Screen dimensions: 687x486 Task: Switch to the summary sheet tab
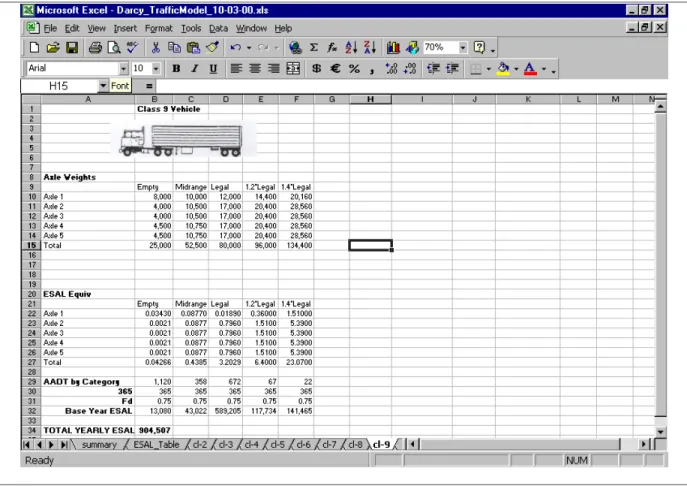99,444
